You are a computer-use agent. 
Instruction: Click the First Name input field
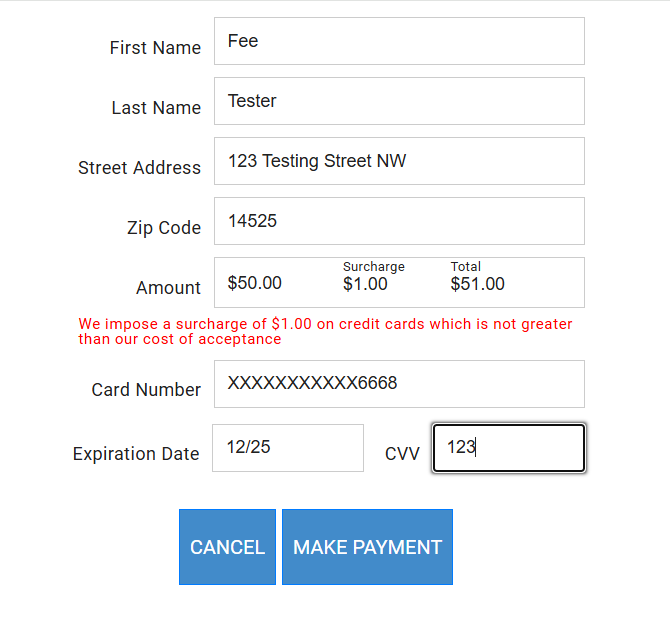(399, 41)
